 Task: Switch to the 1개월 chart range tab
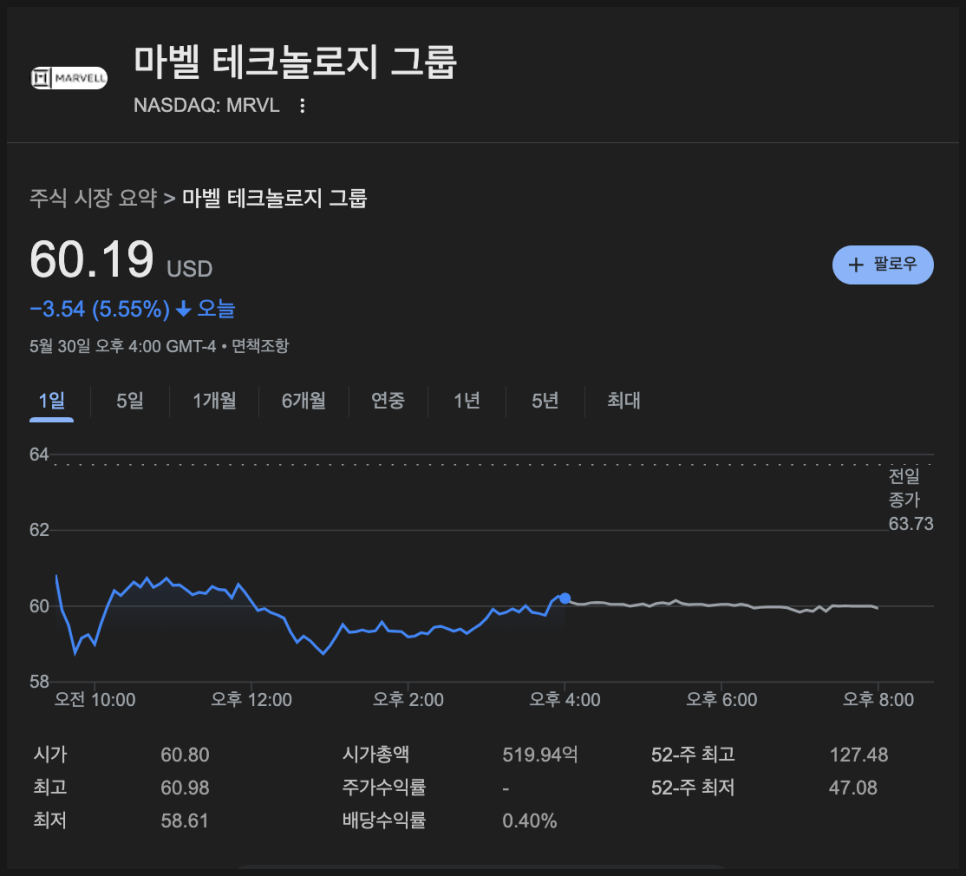click(x=214, y=401)
